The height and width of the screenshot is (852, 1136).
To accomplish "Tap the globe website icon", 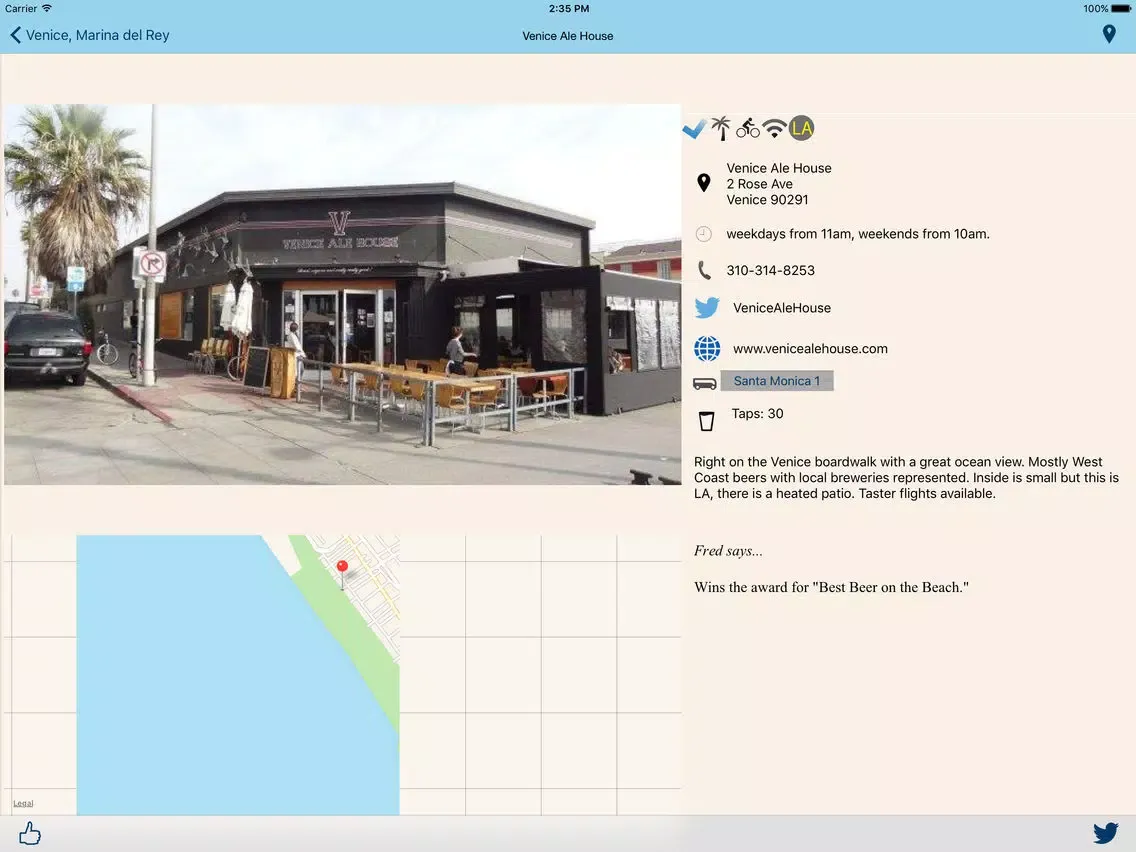I will click(x=707, y=348).
